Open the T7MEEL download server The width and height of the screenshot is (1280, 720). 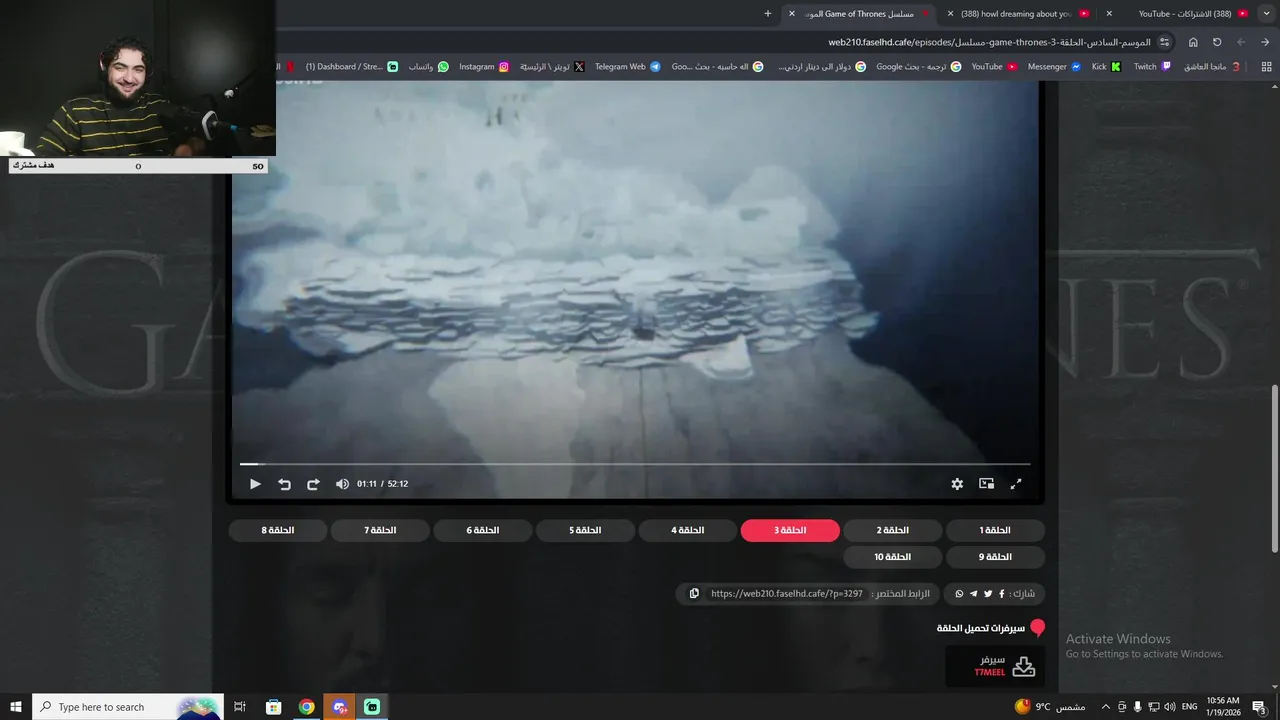(995, 666)
